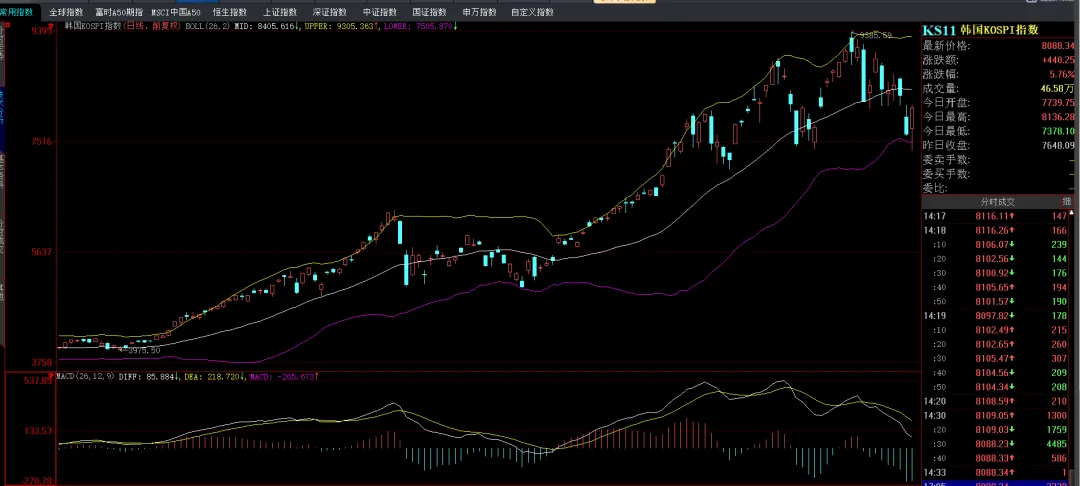The width and height of the screenshot is (1080, 486).
Task: Open the MSCI中国A50 tab
Action: point(176,12)
